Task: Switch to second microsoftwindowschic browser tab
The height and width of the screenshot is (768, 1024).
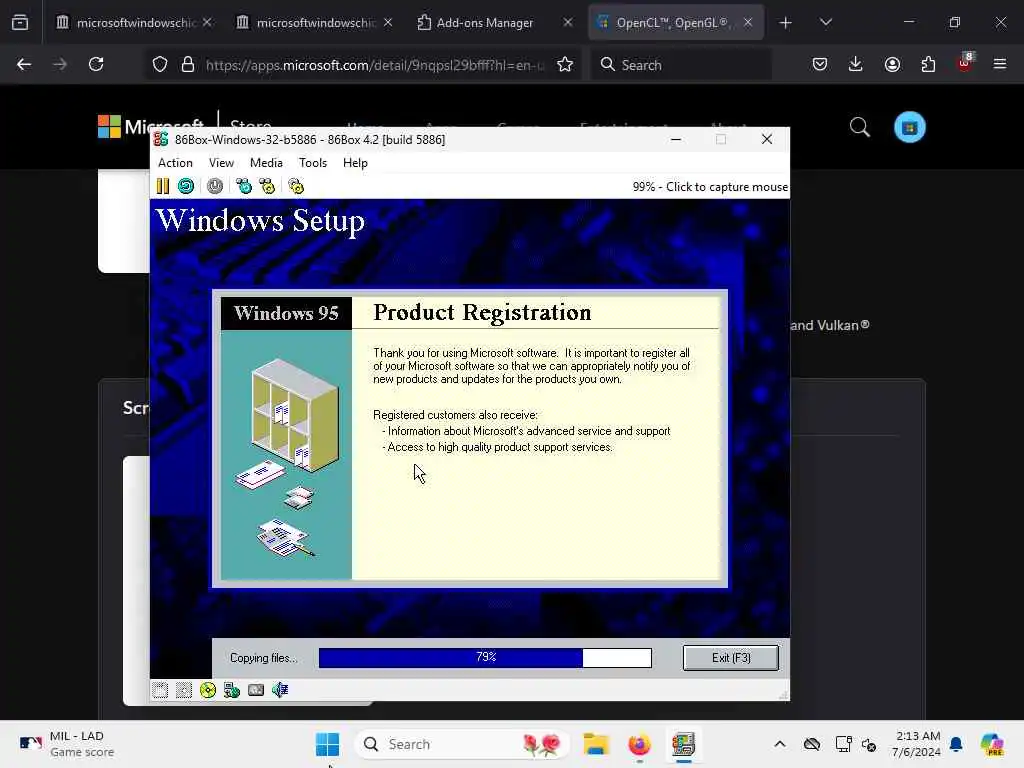Action: coord(316,22)
